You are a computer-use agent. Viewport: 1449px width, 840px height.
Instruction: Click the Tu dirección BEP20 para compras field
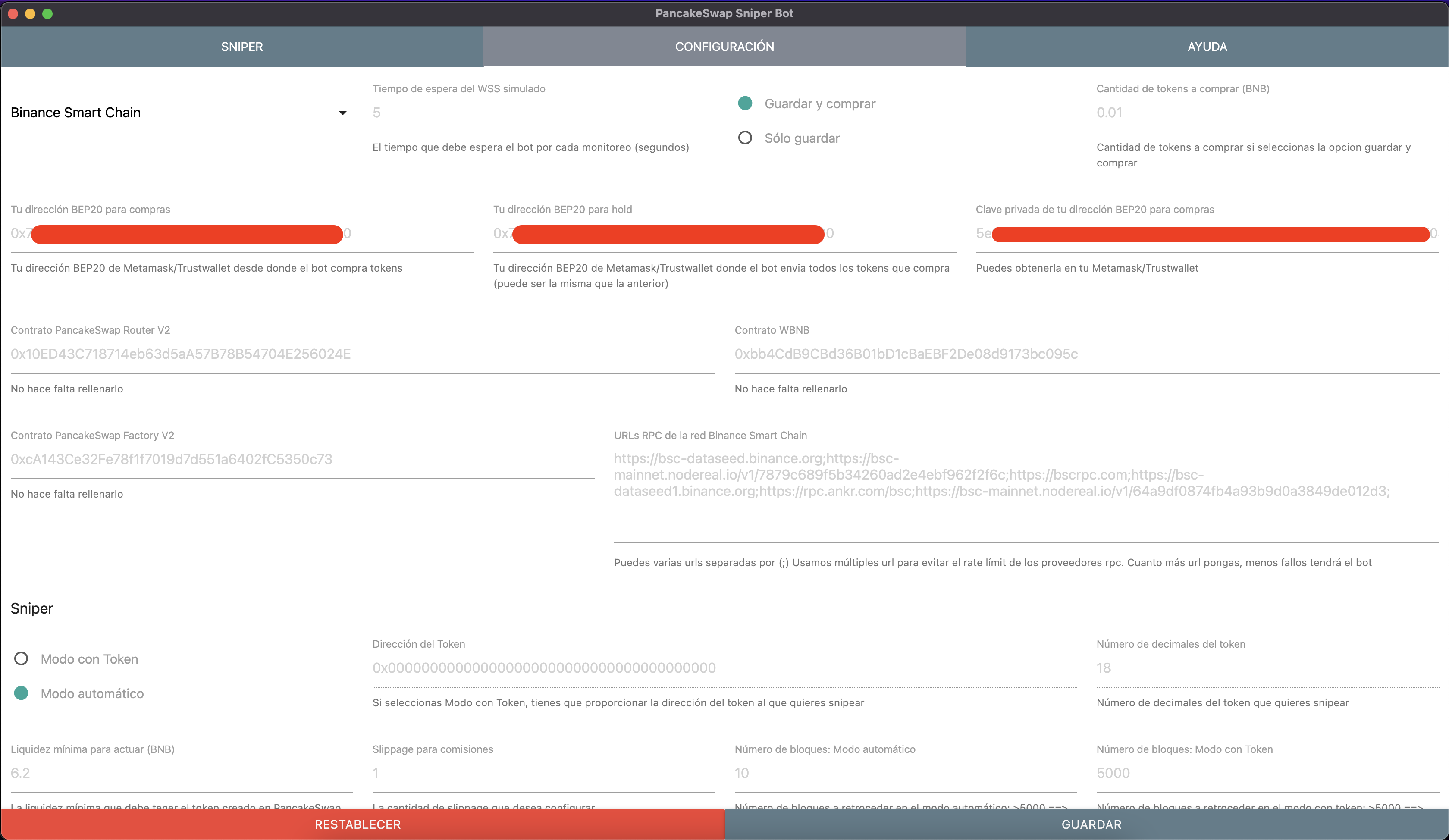point(242,233)
